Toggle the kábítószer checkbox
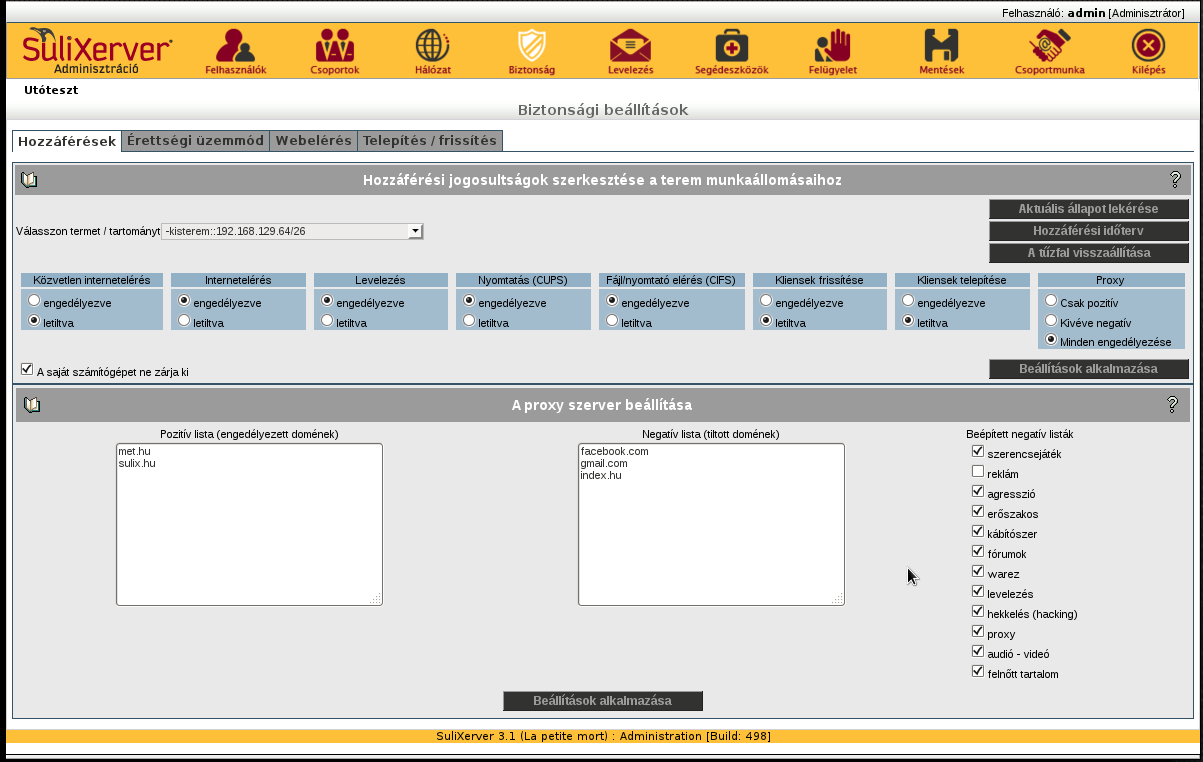 point(978,532)
